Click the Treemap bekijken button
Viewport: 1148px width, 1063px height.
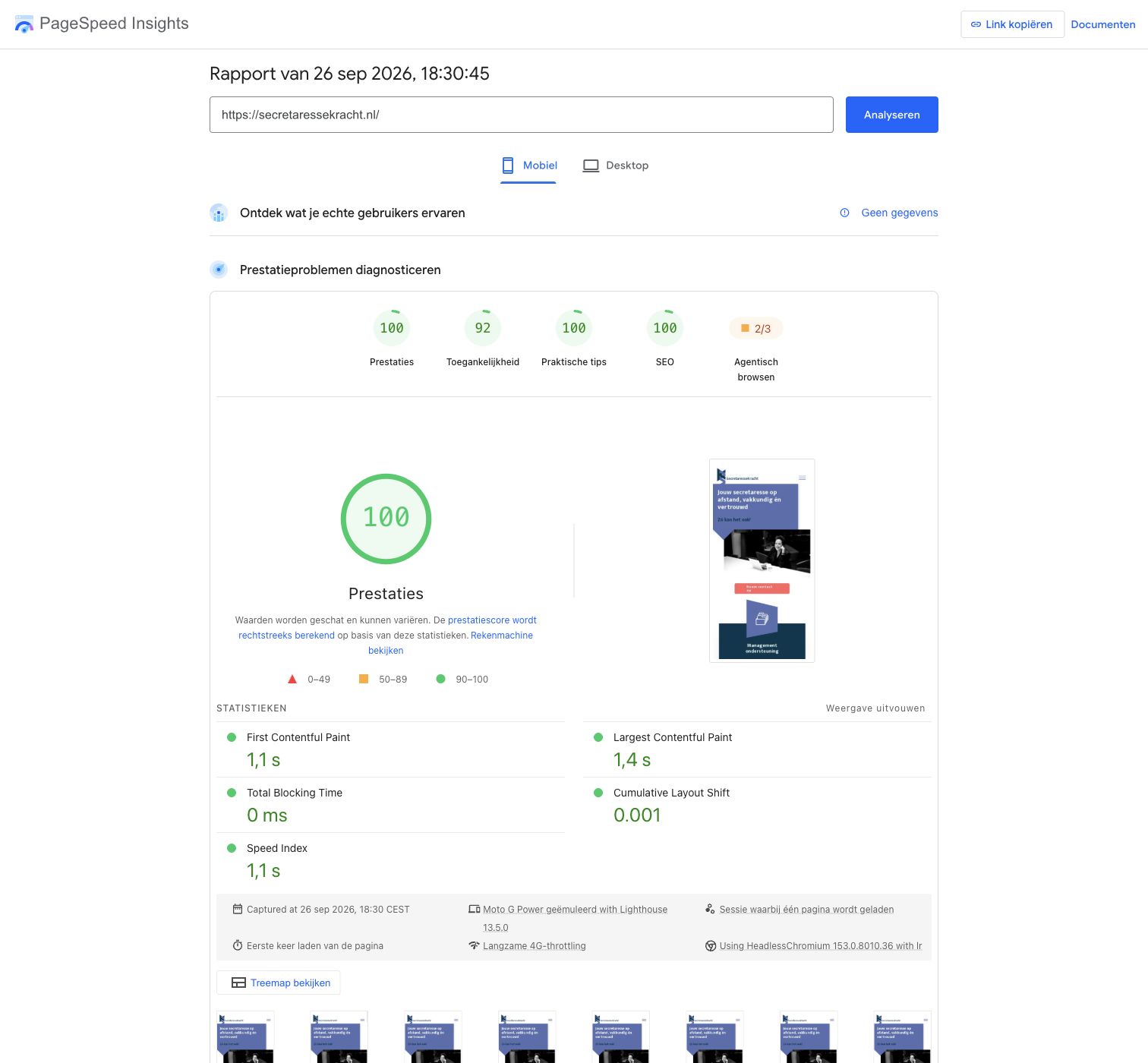(x=279, y=983)
